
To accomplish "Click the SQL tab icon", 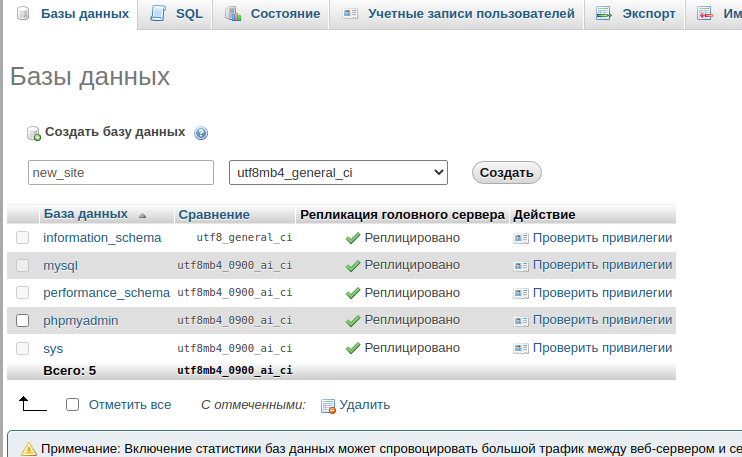I will 158,14.
